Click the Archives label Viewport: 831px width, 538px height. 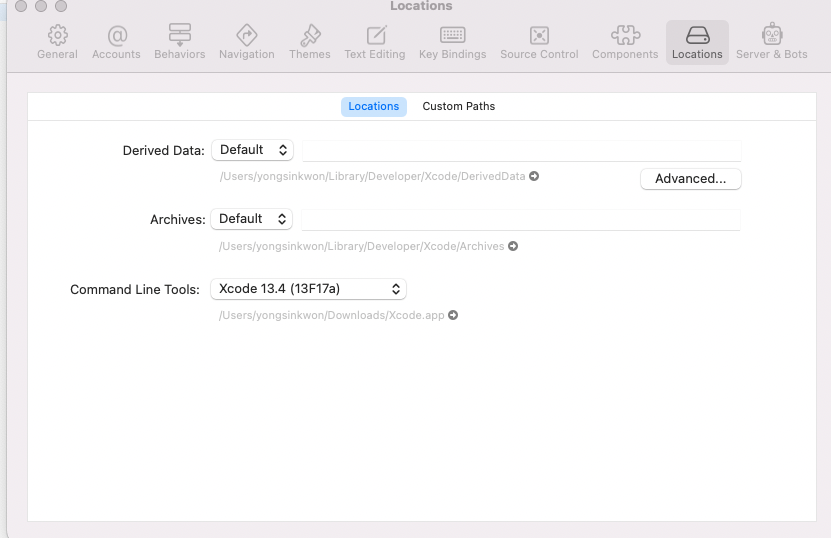(178, 219)
